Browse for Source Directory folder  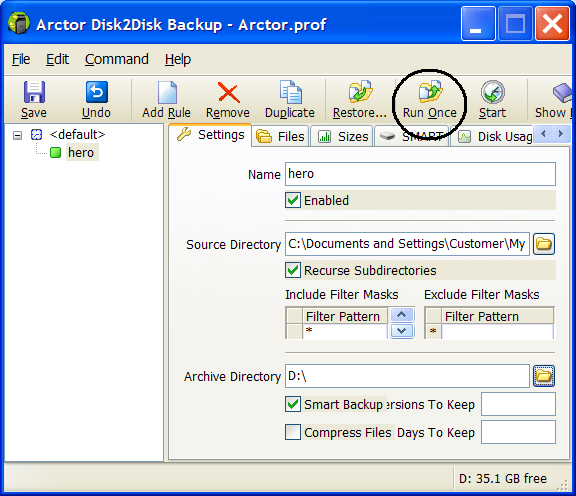pyautogui.click(x=544, y=244)
